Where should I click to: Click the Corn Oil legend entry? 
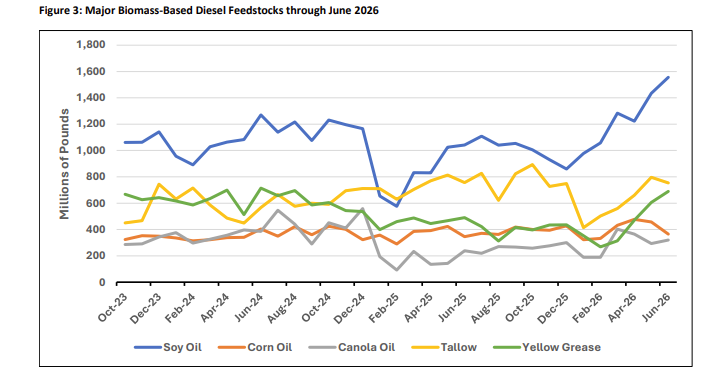(255, 347)
